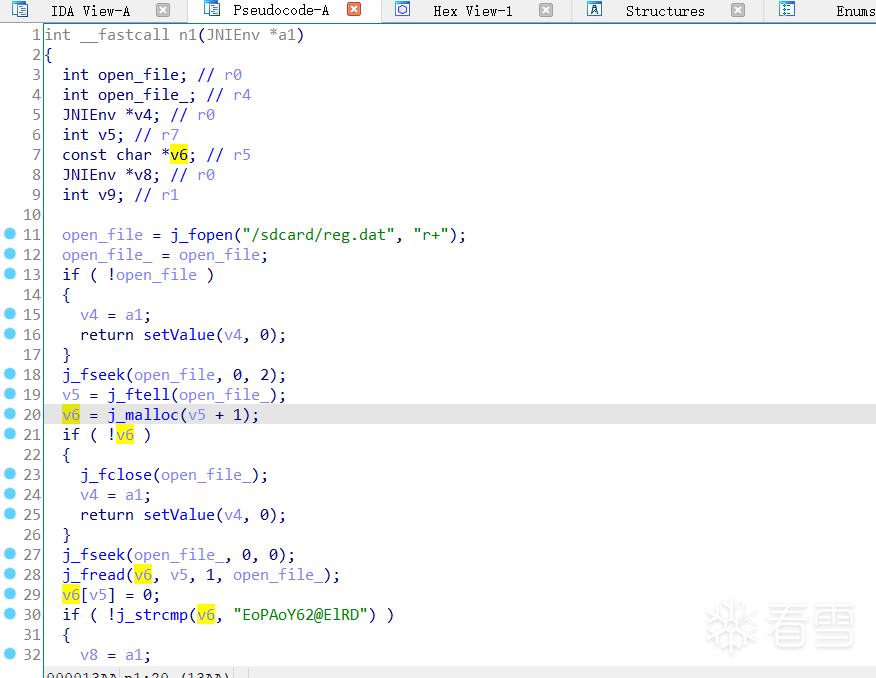Click line number 10

[32, 215]
